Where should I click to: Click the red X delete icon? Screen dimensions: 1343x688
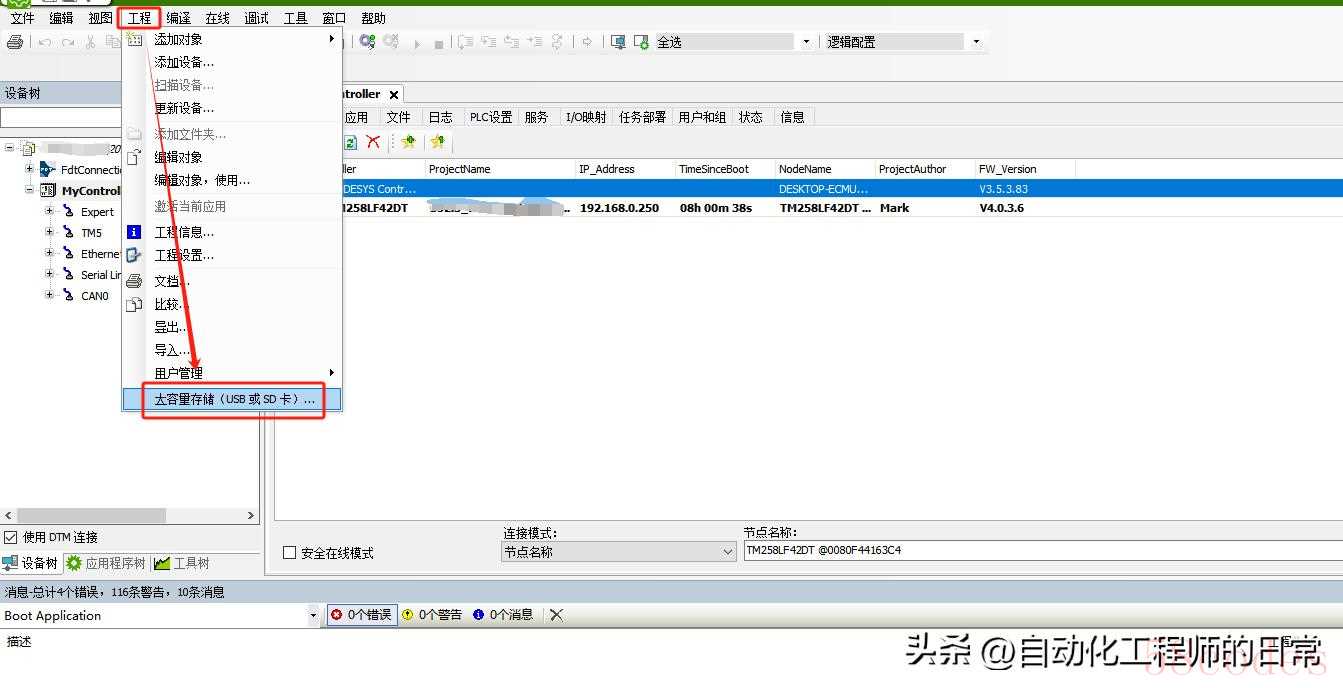pos(373,143)
